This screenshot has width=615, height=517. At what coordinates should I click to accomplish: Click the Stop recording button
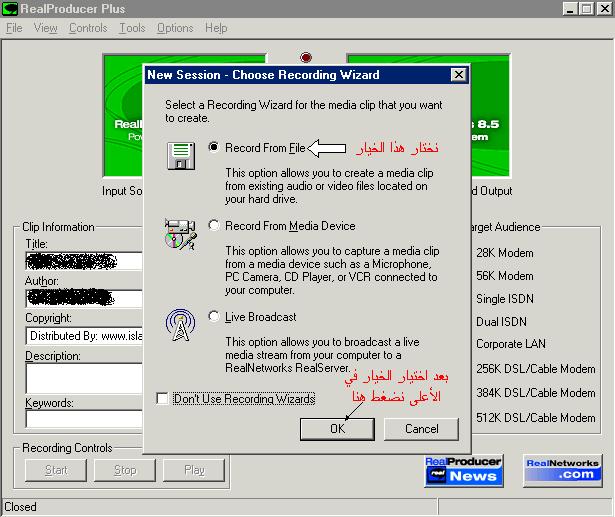tap(125, 470)
